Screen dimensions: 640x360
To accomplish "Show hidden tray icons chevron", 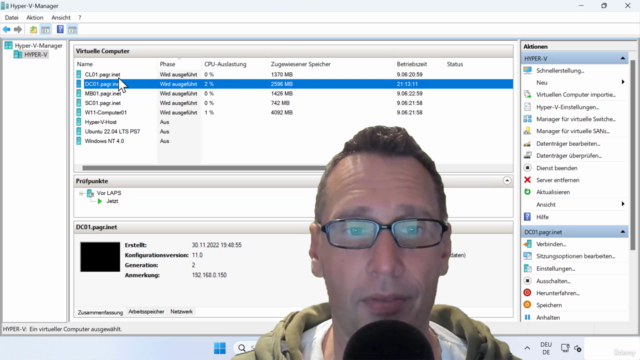I will (527, 348).
